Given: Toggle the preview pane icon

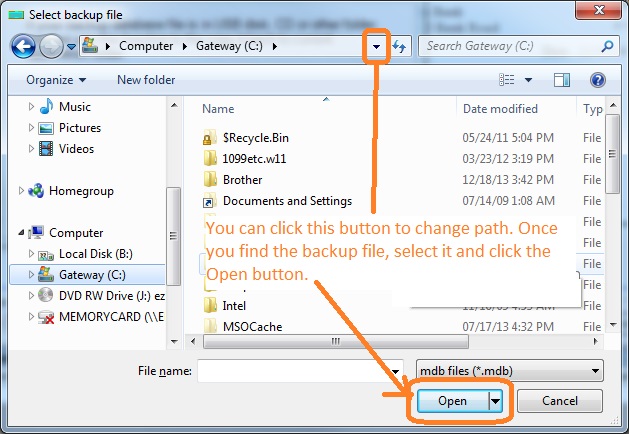Looking at the screenshot, I should (x=562, y=79).
